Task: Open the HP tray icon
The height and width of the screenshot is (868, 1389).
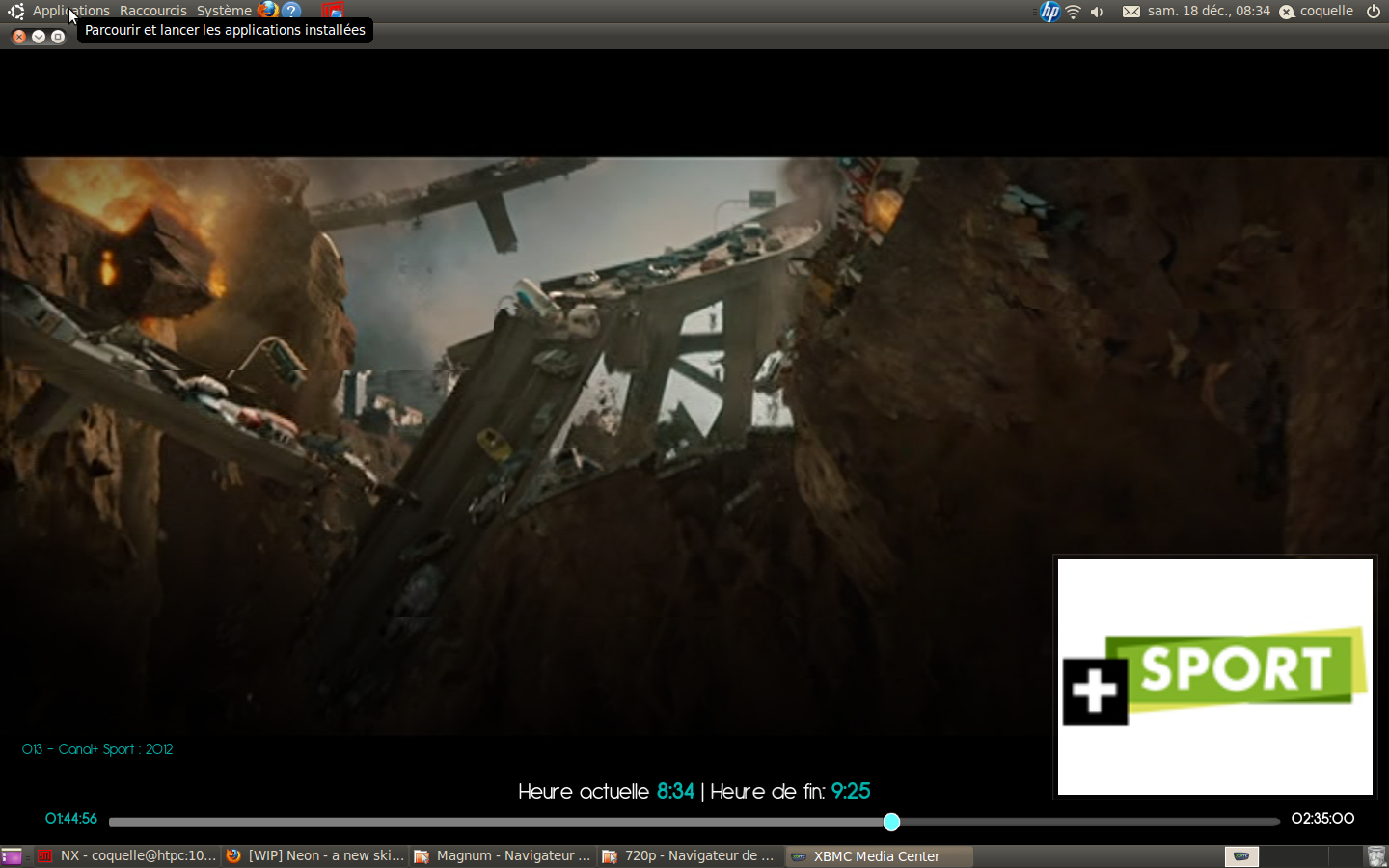Action: [x=1049, y=12]
